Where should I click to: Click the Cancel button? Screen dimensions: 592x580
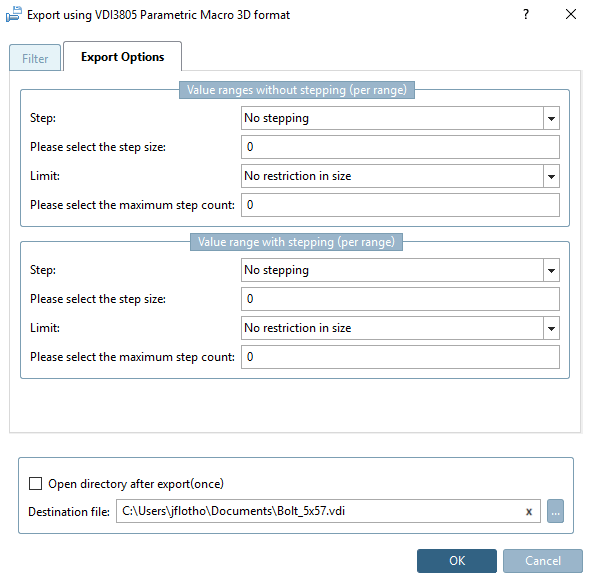point(543,561)
